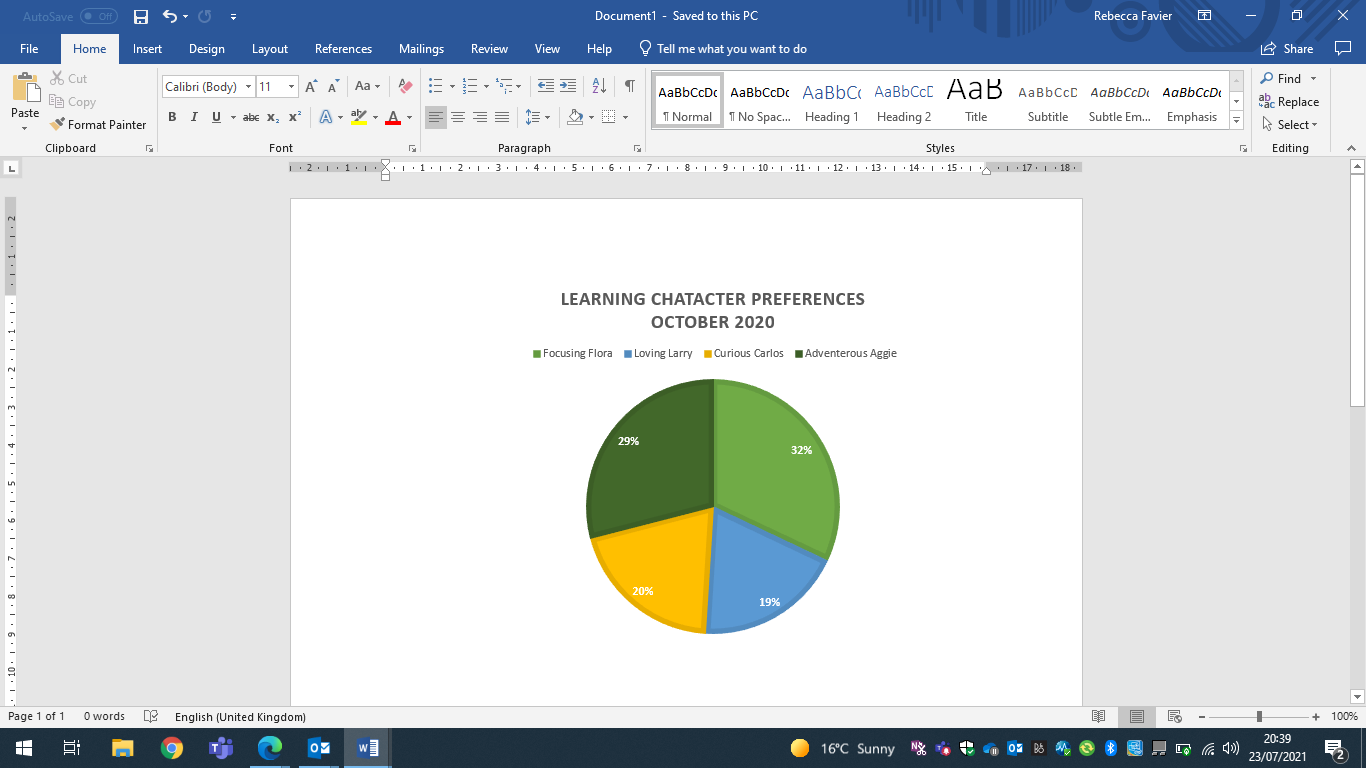The image size is (1366, 768).
Task: Toggle Bold formatting
Action: coord(172,117)
